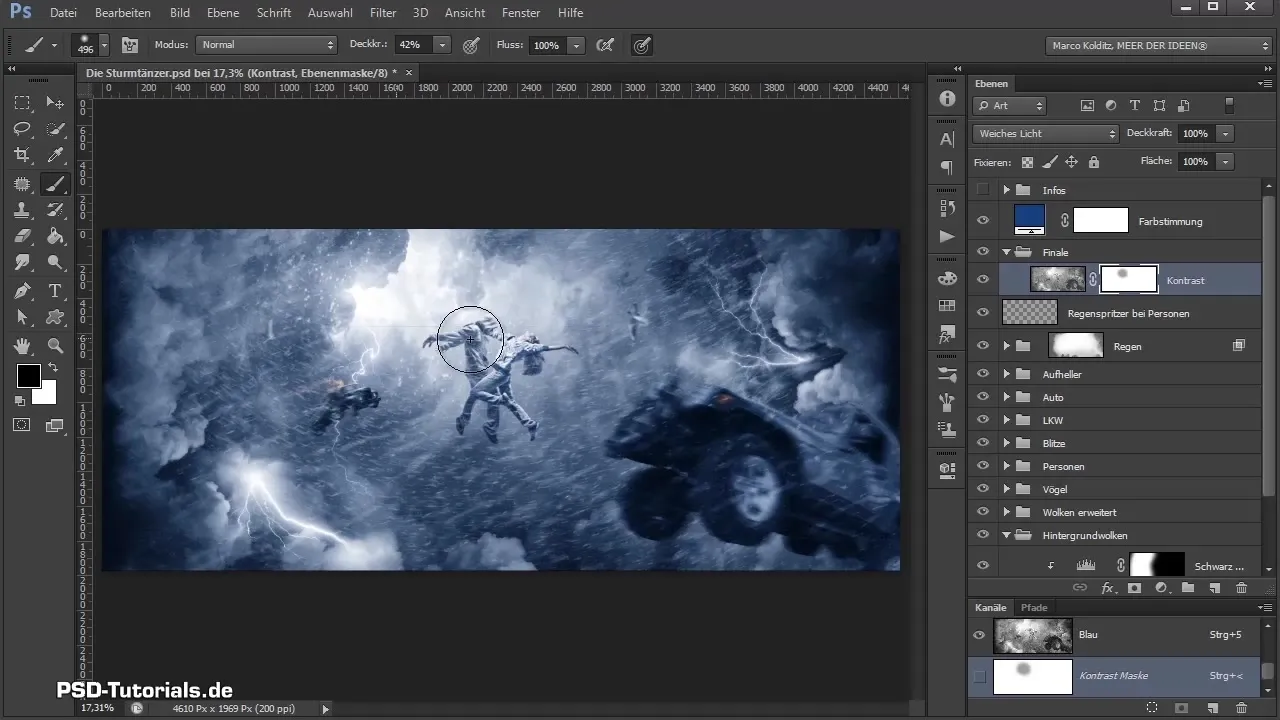The height and width of the screenshot is (720, 1280).
Task: Open workspace dropdown Marco Kolditz
Action: pyautogui.click(x=1158, y=45)
